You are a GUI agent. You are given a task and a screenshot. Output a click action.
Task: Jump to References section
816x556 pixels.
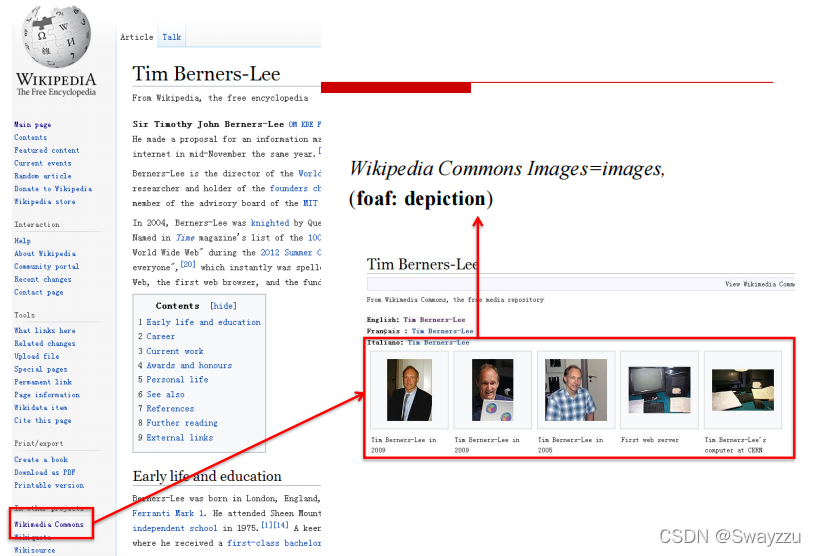point(170,409)
